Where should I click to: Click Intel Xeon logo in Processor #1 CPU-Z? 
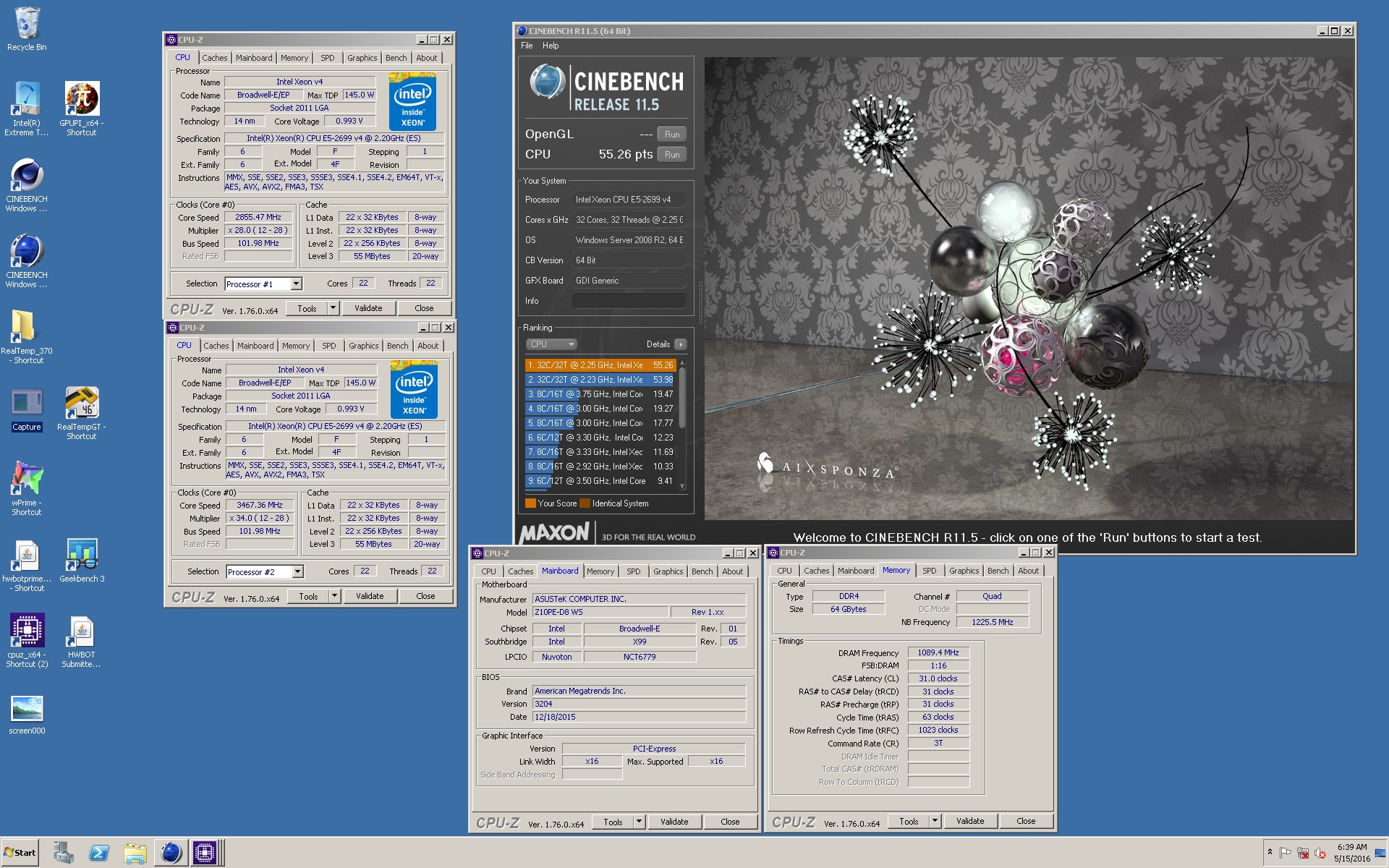(413, 103)
